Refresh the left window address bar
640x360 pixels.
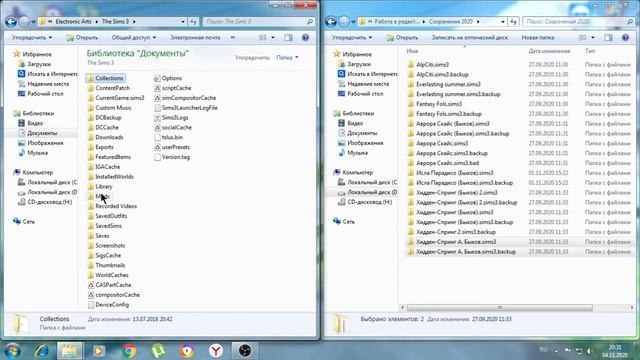(x=193, y=22)
